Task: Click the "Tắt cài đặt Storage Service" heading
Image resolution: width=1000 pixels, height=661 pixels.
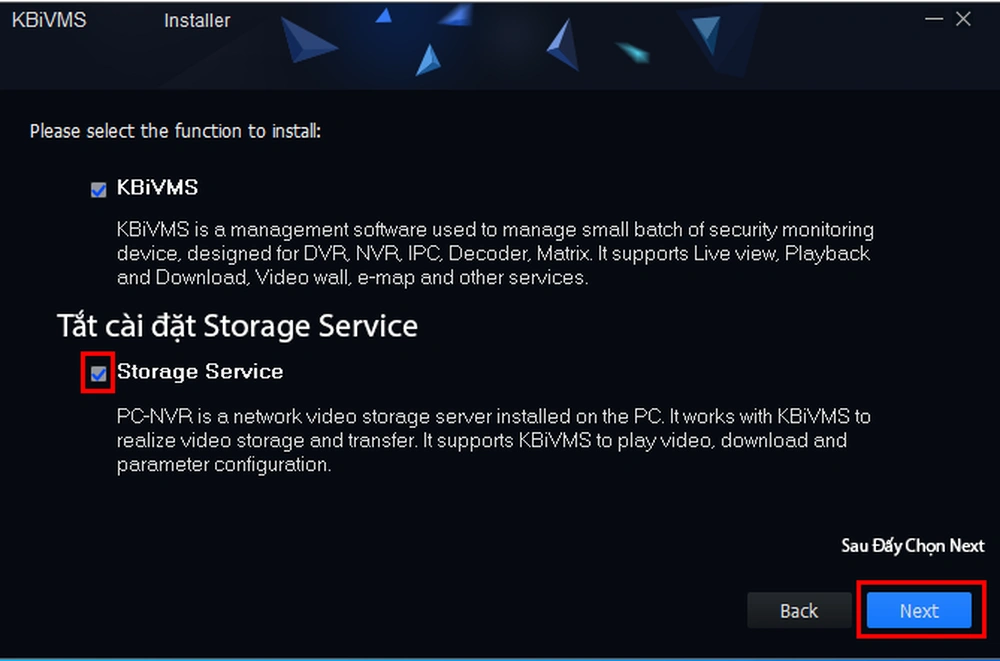Action: point(236,326)
